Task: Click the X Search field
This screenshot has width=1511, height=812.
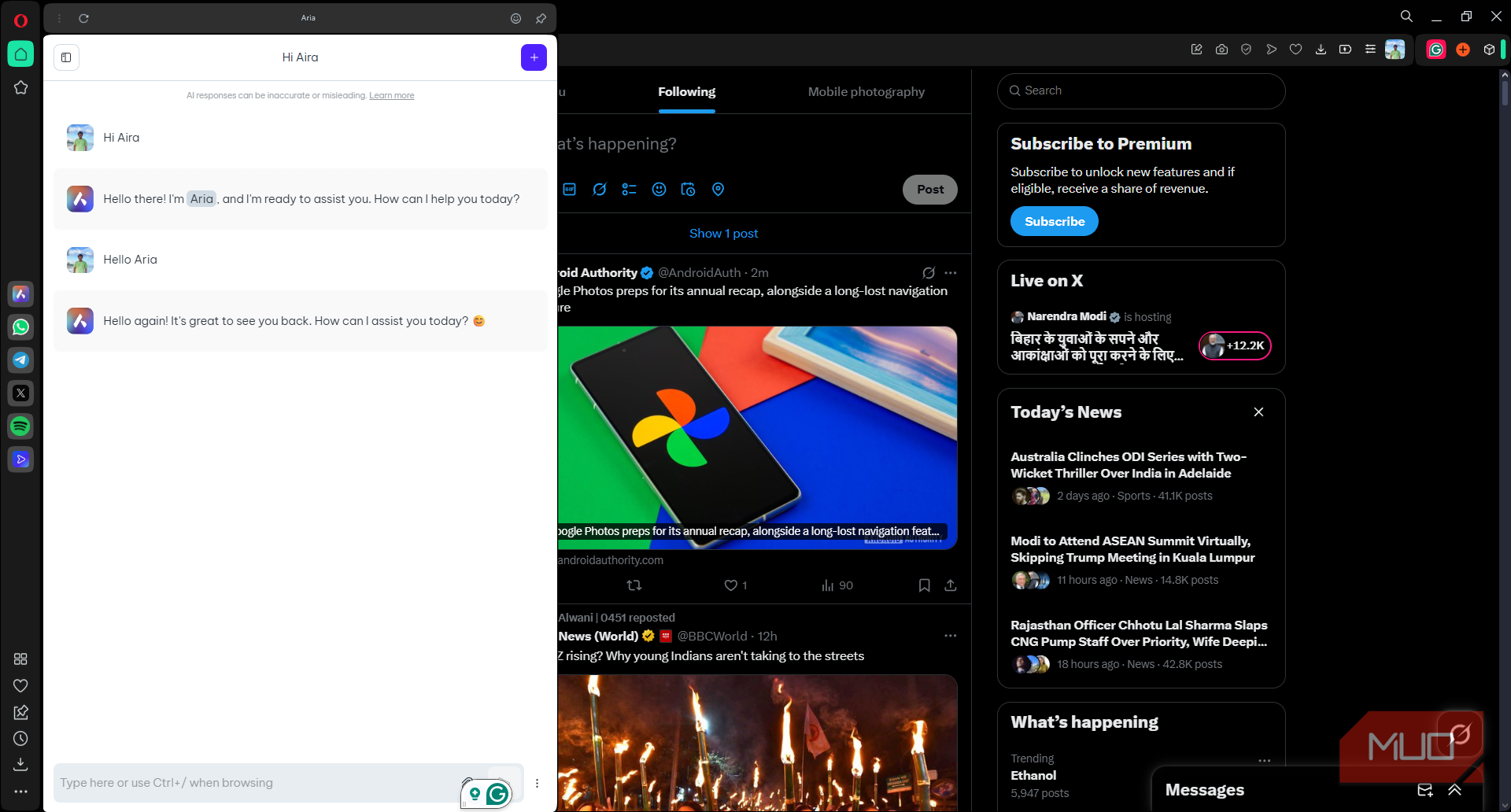Action: (1141, 91)
